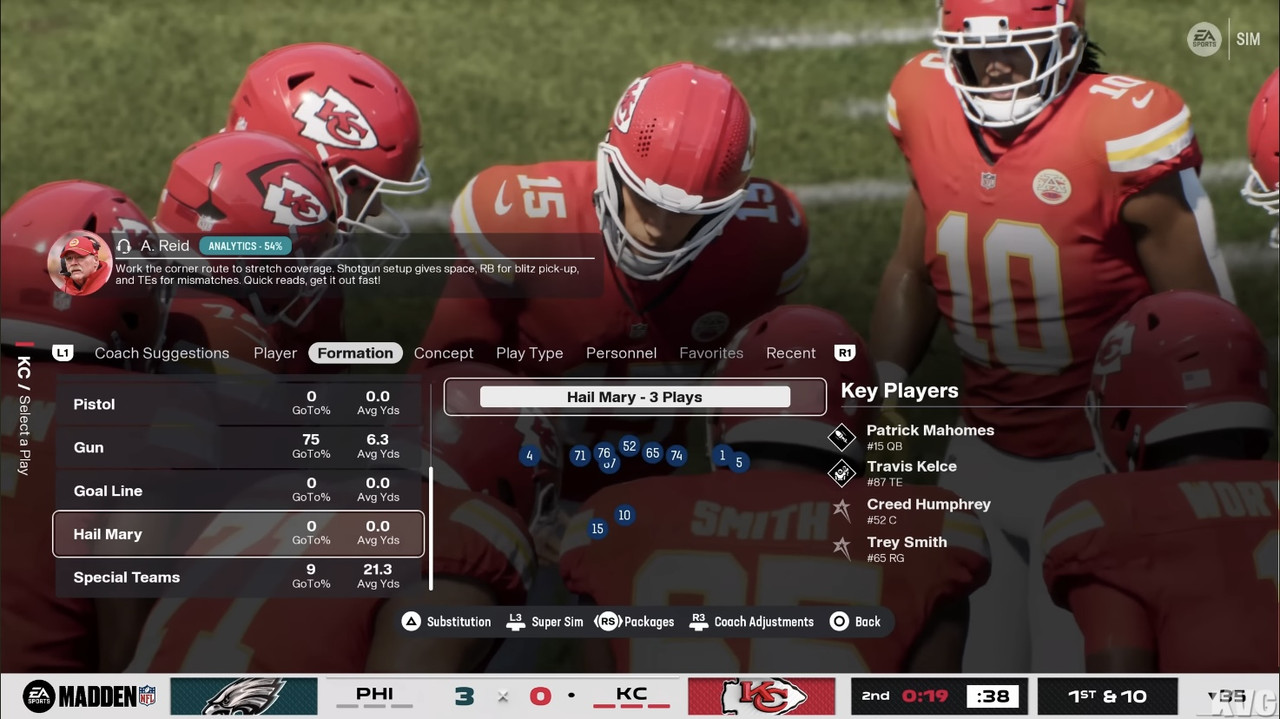Image resolution: width=1280 pixels, height=719 pixels.
Task: Click player marker 10 in the formation diagram
Action: click(x=624, y=515)
